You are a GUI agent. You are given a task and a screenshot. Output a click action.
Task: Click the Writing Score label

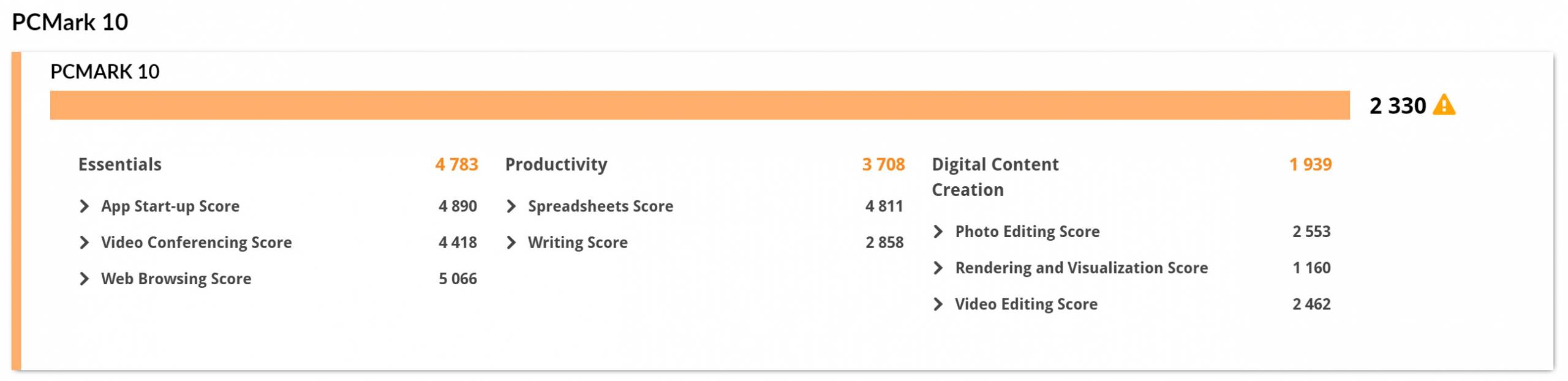click(578, 243)
